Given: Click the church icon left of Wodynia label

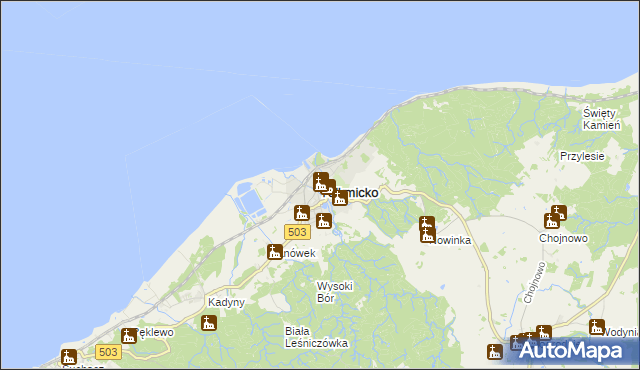Looking at the screenshot, I should (597, 327).
